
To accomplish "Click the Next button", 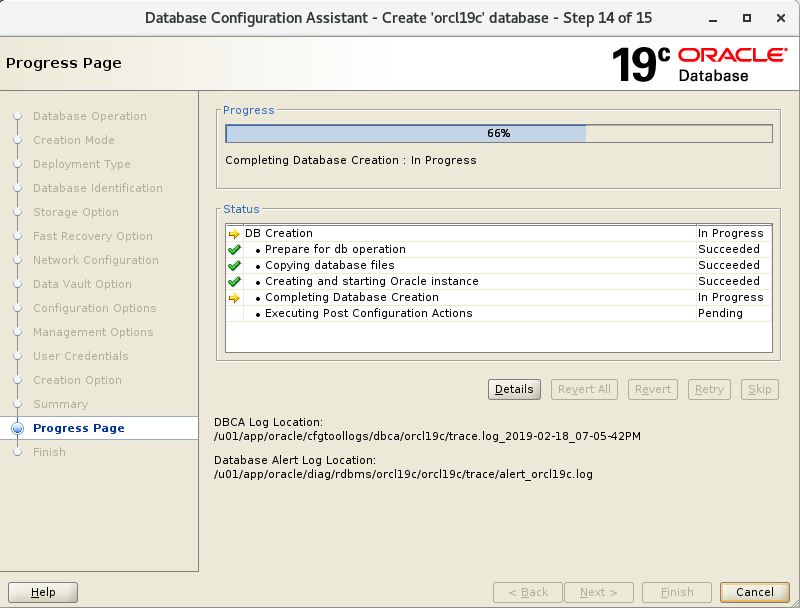I will tap(599, 592).
